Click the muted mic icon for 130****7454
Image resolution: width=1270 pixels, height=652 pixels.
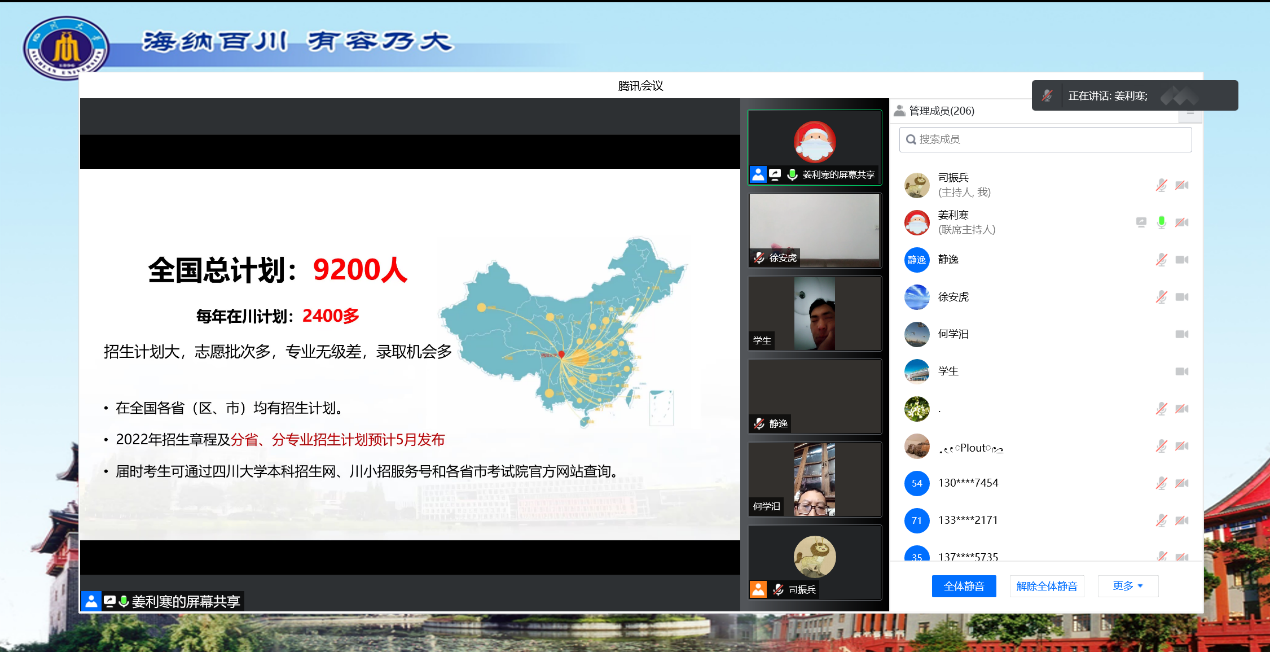tap(1161, 483)
